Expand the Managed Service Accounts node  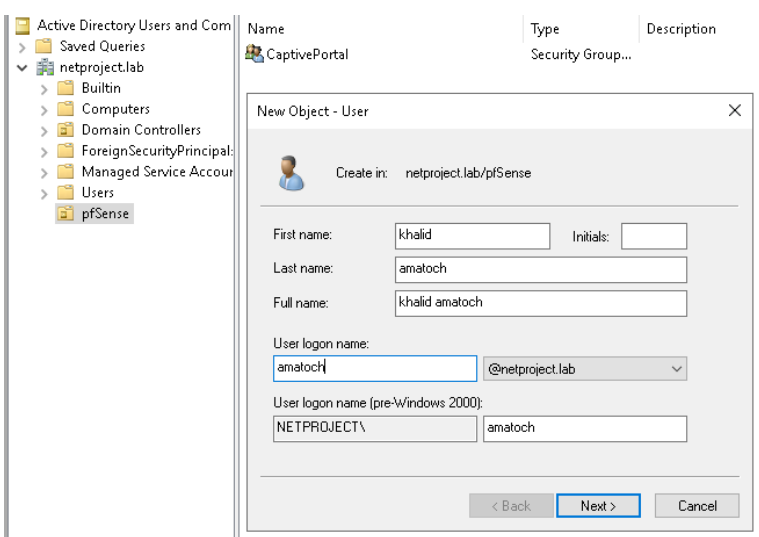click(44, 172)
